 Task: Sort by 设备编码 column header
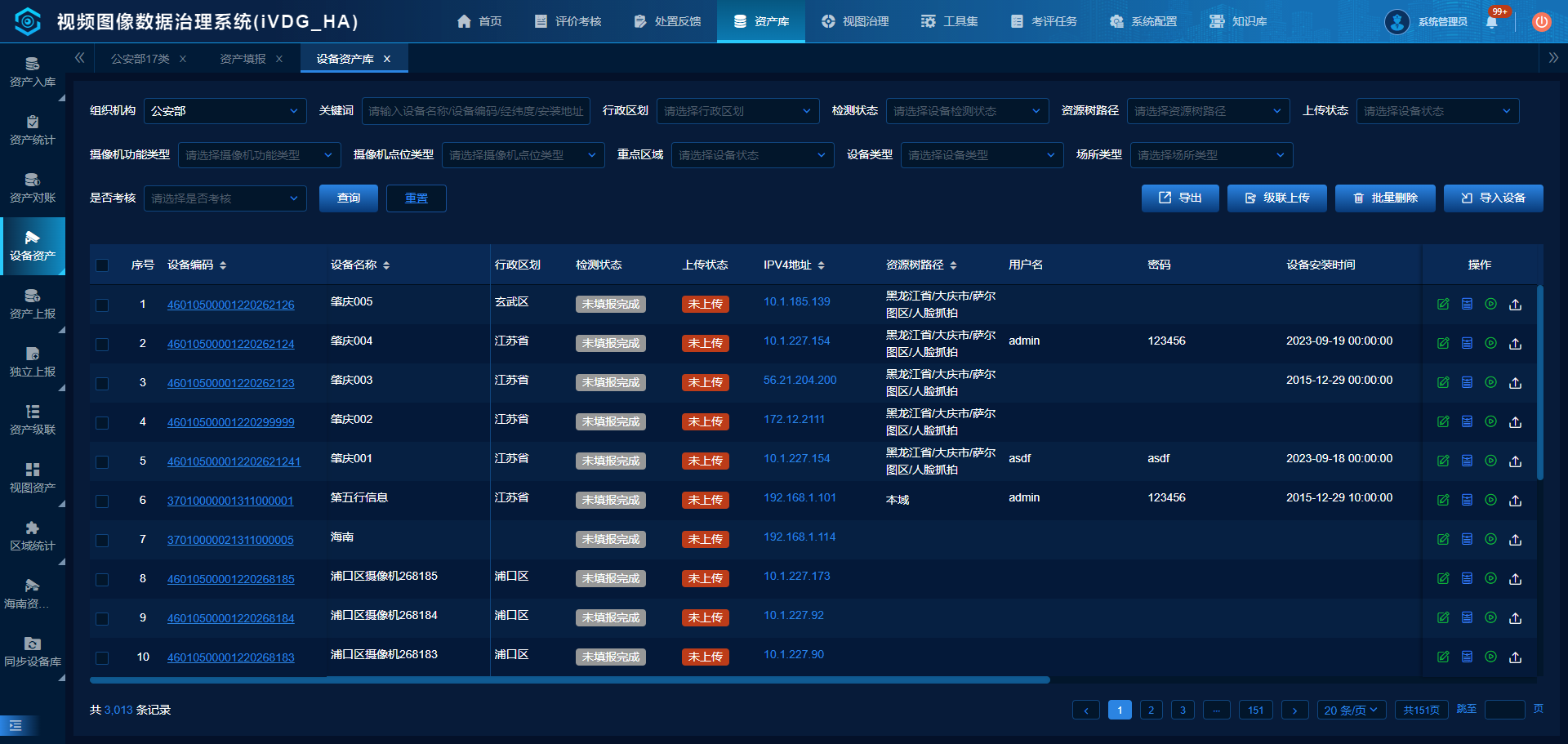pyautogui.click(x=197, y=265)
